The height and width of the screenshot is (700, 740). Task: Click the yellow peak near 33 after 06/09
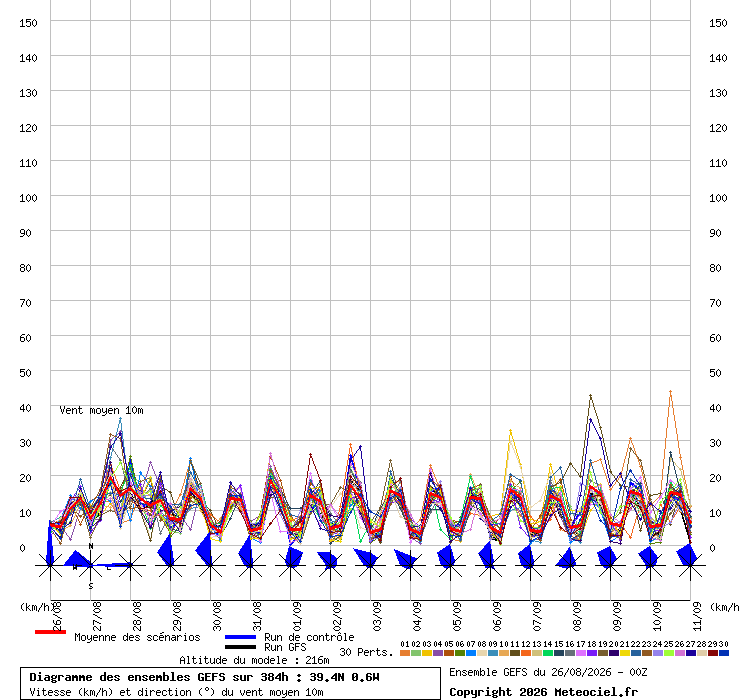click(x=511, y=431)
